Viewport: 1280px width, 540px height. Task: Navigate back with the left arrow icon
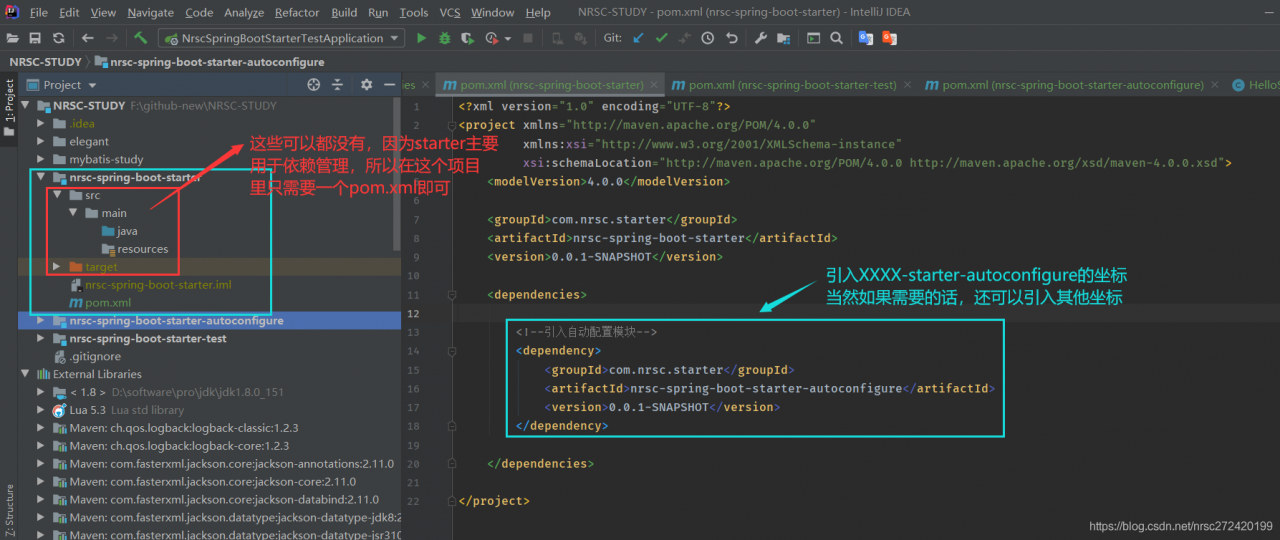(87, 38)
